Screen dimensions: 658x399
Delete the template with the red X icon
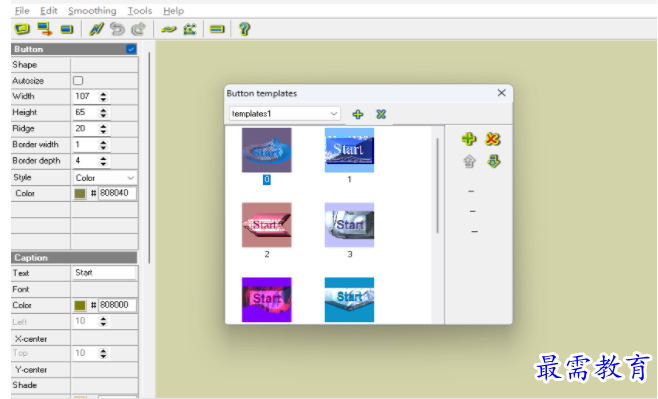coord(493,139)
